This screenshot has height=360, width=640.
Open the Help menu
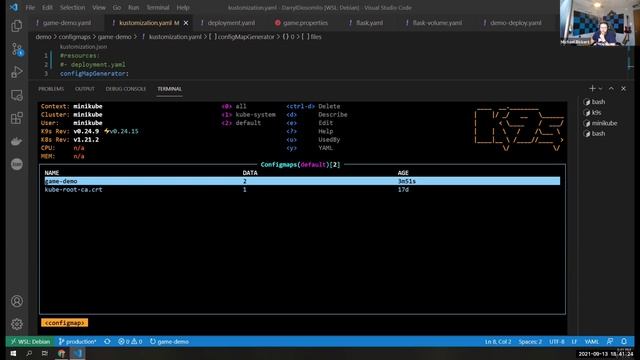[183, 7]
